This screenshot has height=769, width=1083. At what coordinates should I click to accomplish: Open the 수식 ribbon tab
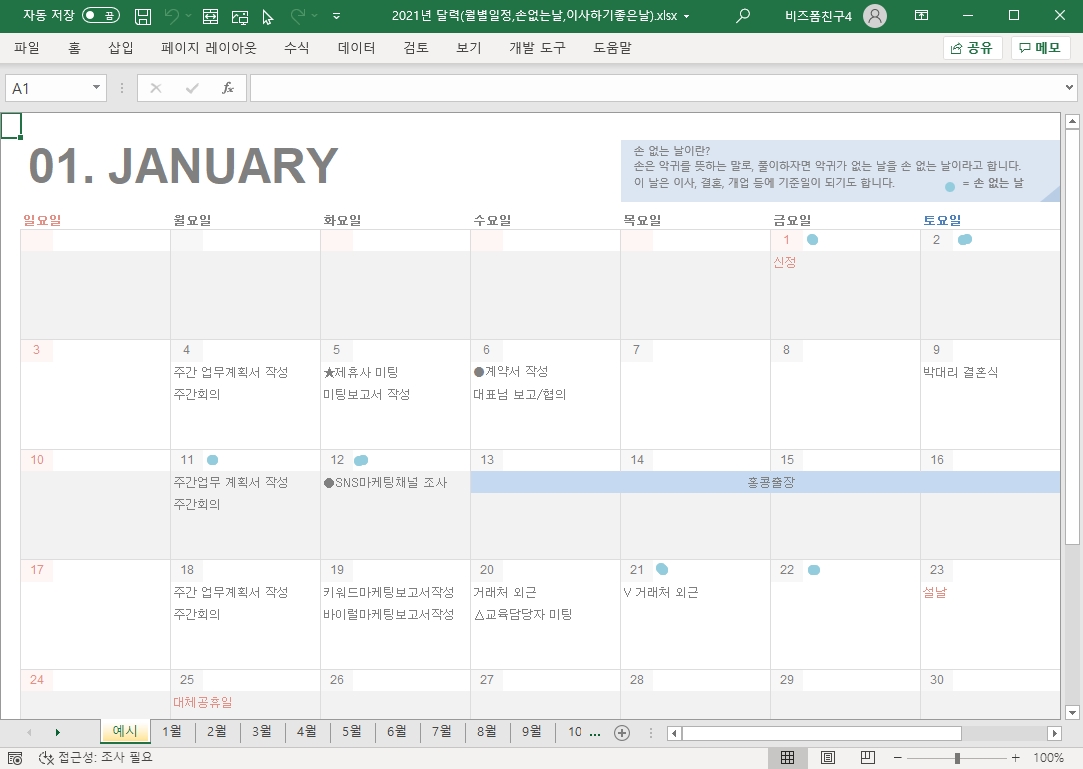296,48
